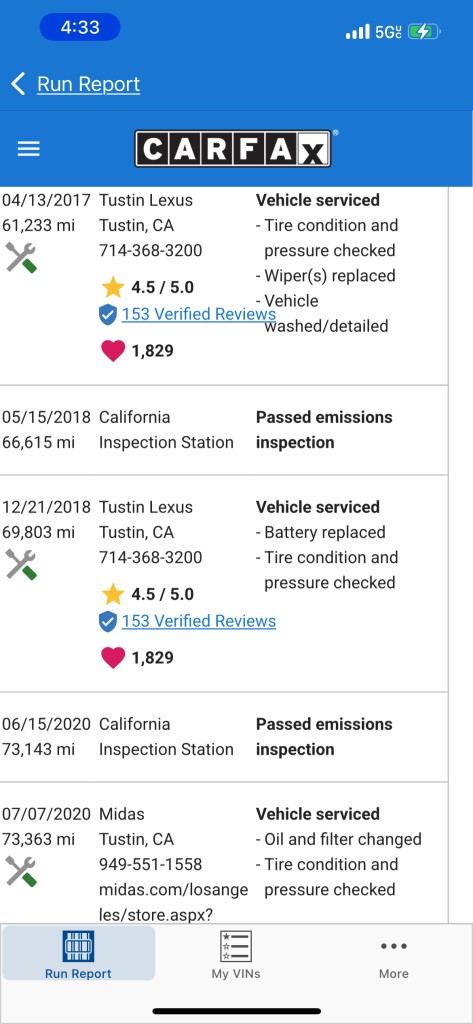473x1024 pixels.
Task: Tap the battery icon in the status bar
Action: pyautogui.click(x=424, y=31)
